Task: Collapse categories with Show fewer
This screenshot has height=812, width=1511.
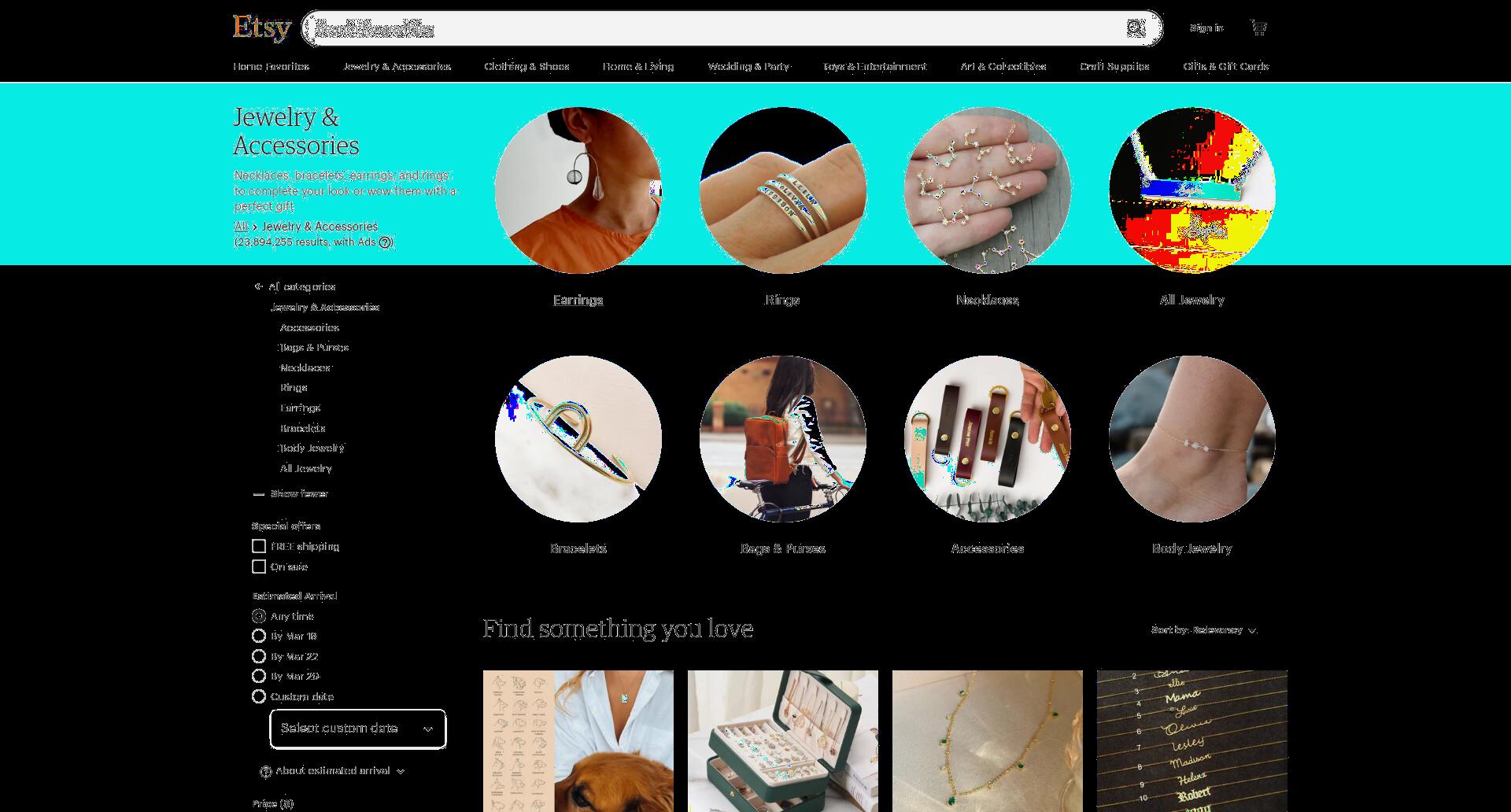Action: [290, 494]
